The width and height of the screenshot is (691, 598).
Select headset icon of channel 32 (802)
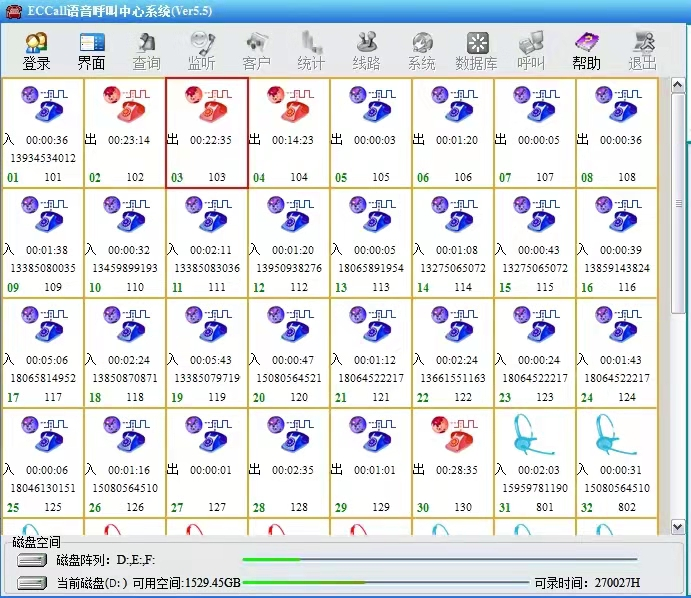coord(616,434)
